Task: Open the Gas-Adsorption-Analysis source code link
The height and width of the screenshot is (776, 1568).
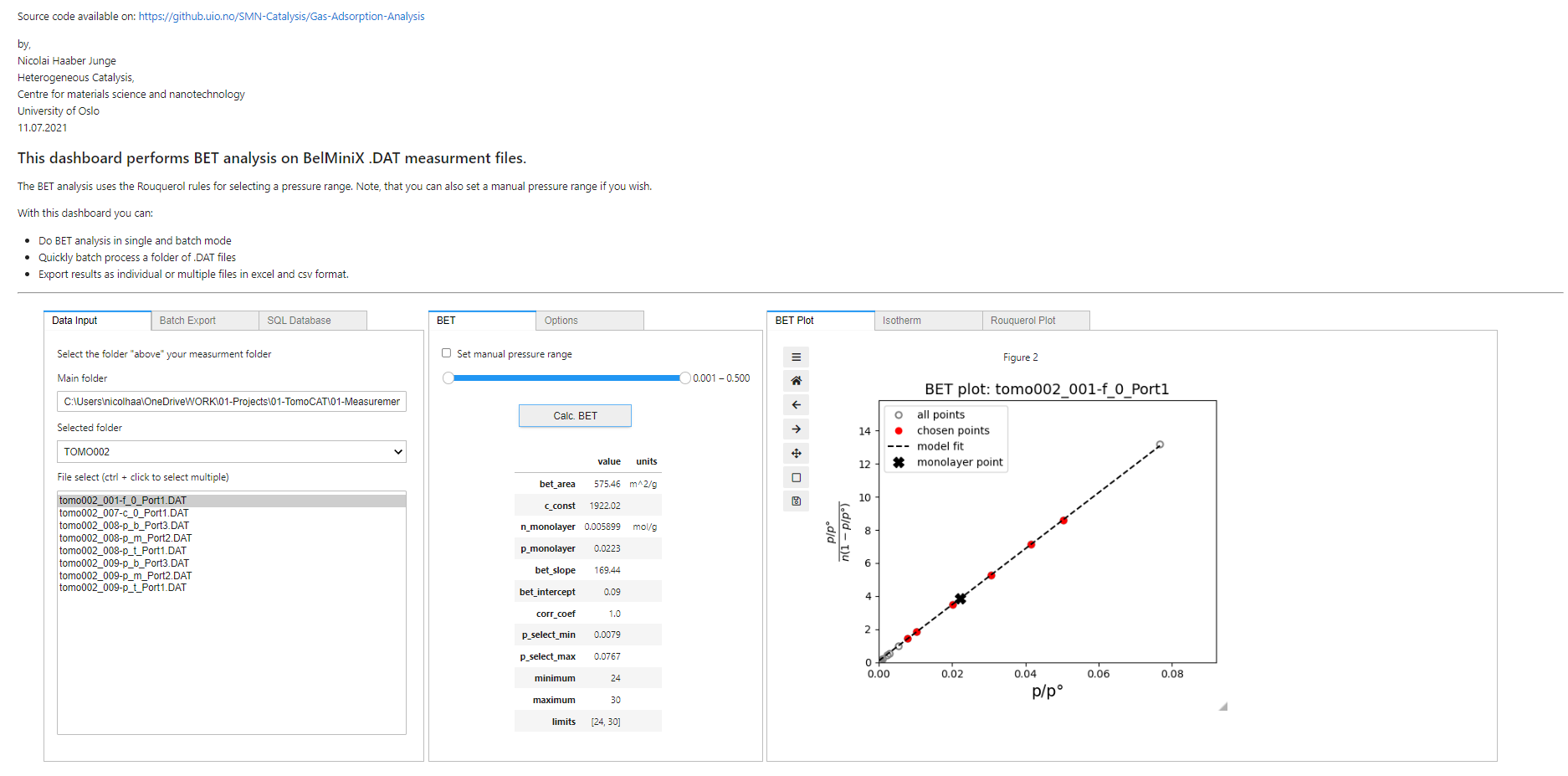Action: tap(281, 16)
